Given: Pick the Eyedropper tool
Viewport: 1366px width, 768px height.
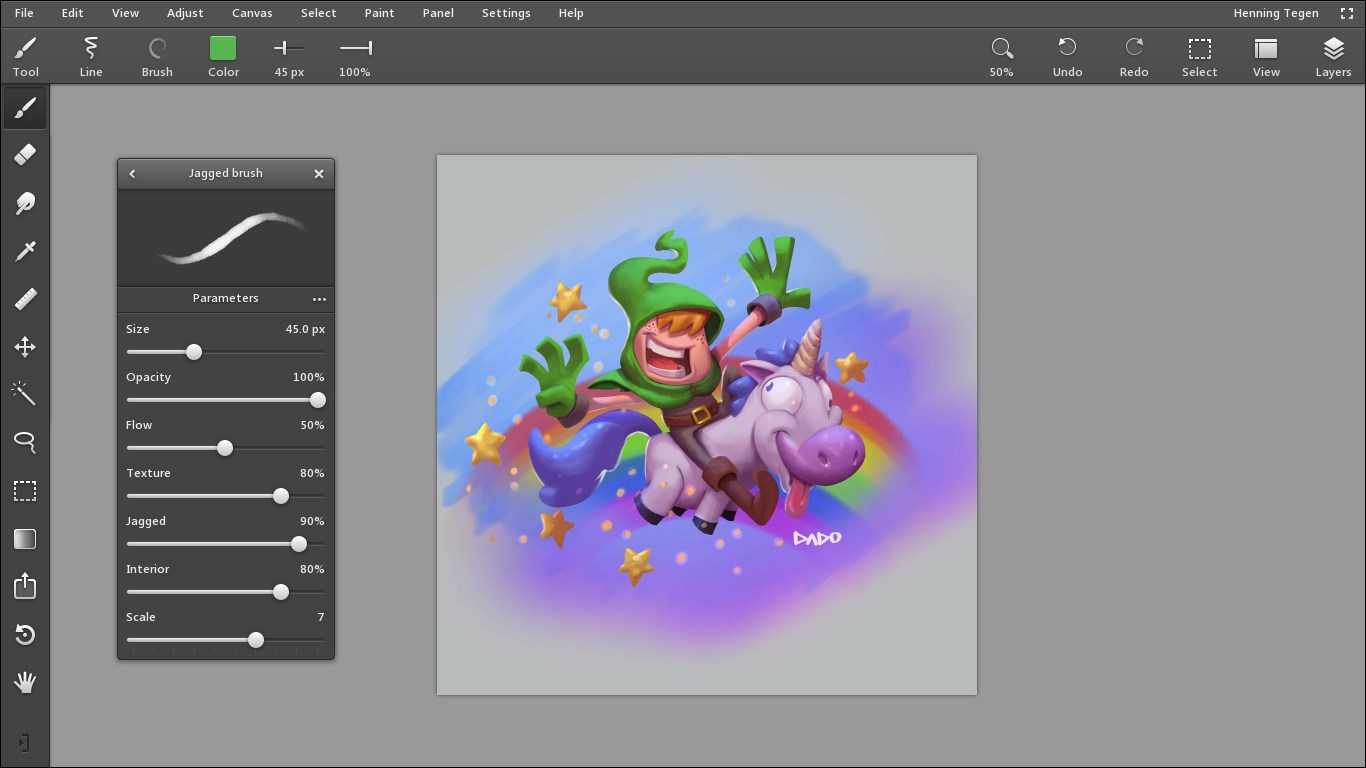Looking at the screenshot, I should click(x=25, y=250).
